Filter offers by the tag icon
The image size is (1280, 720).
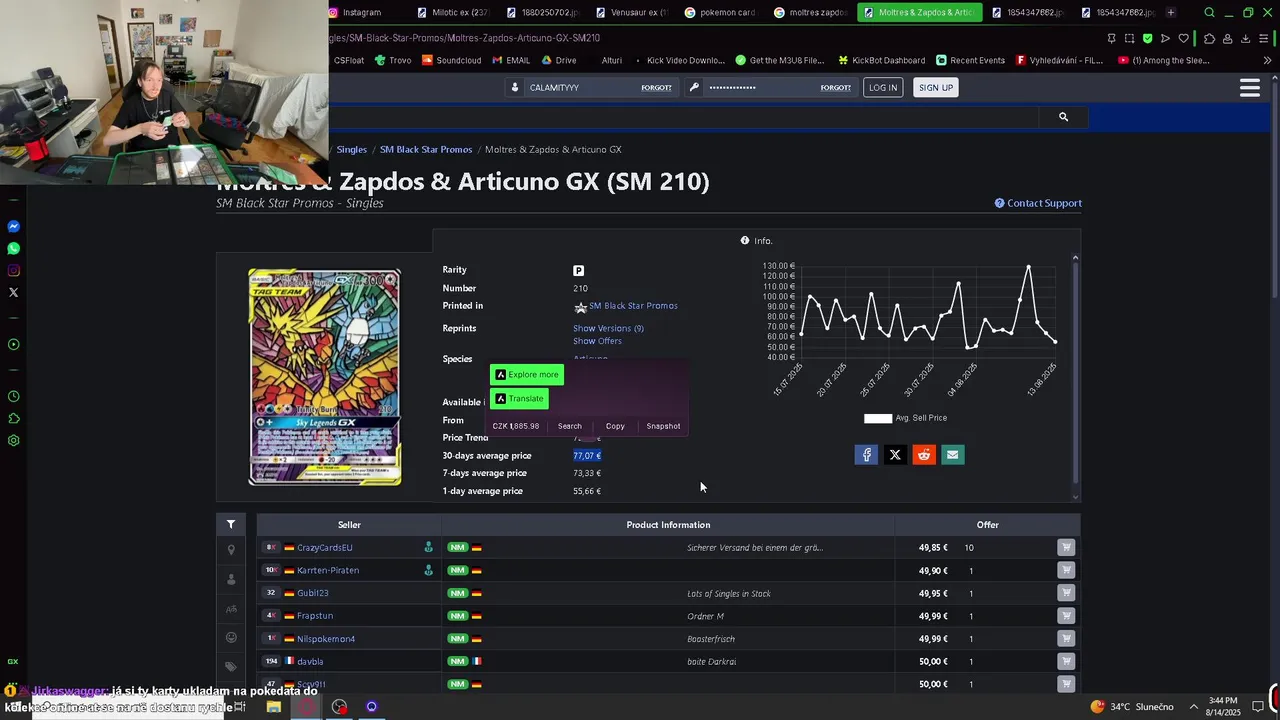231,666
